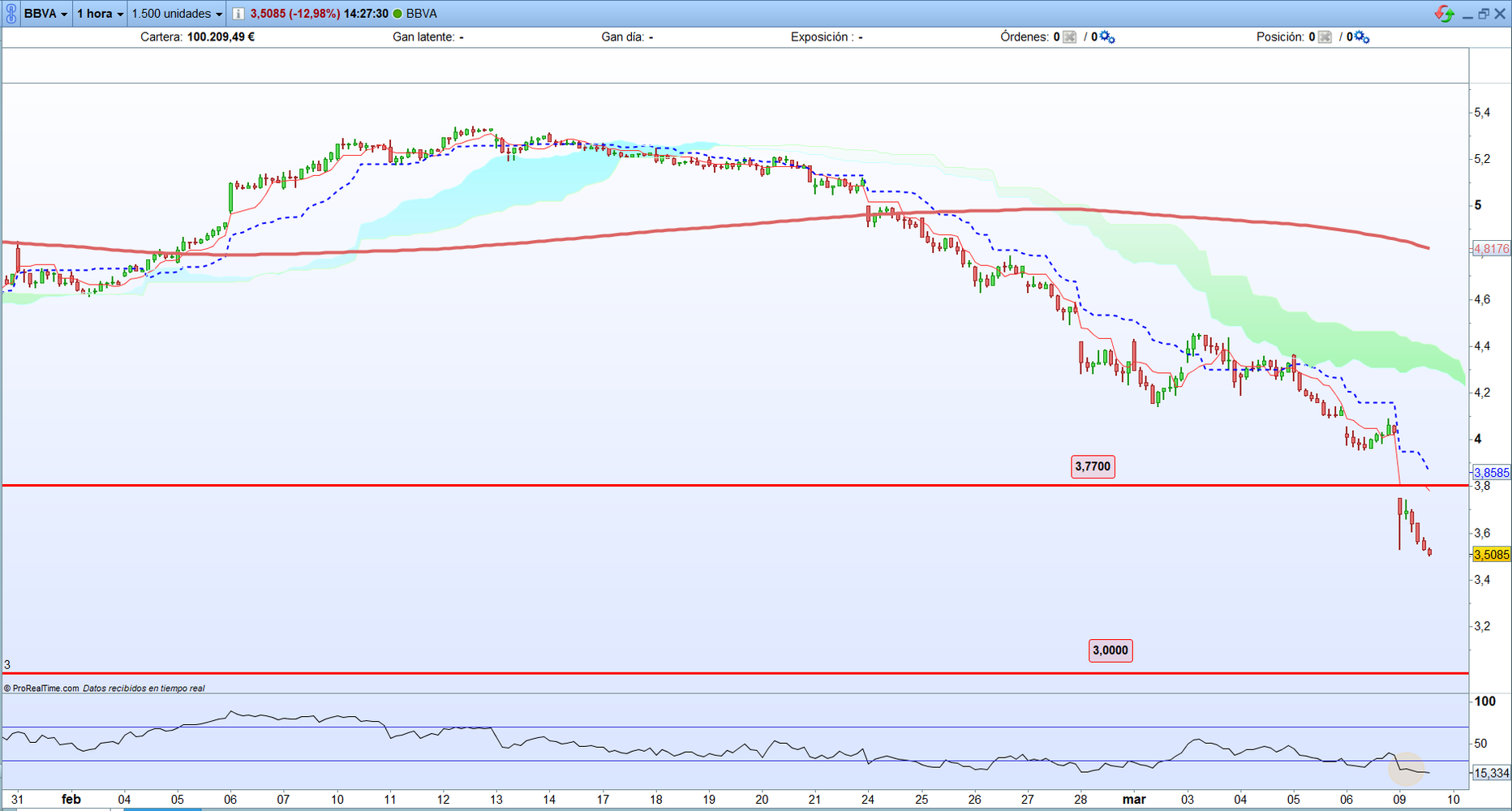Click the 4,8176 moving average value tag
This screenshot has height=811, width=1512.
(x=1491, y=249)
